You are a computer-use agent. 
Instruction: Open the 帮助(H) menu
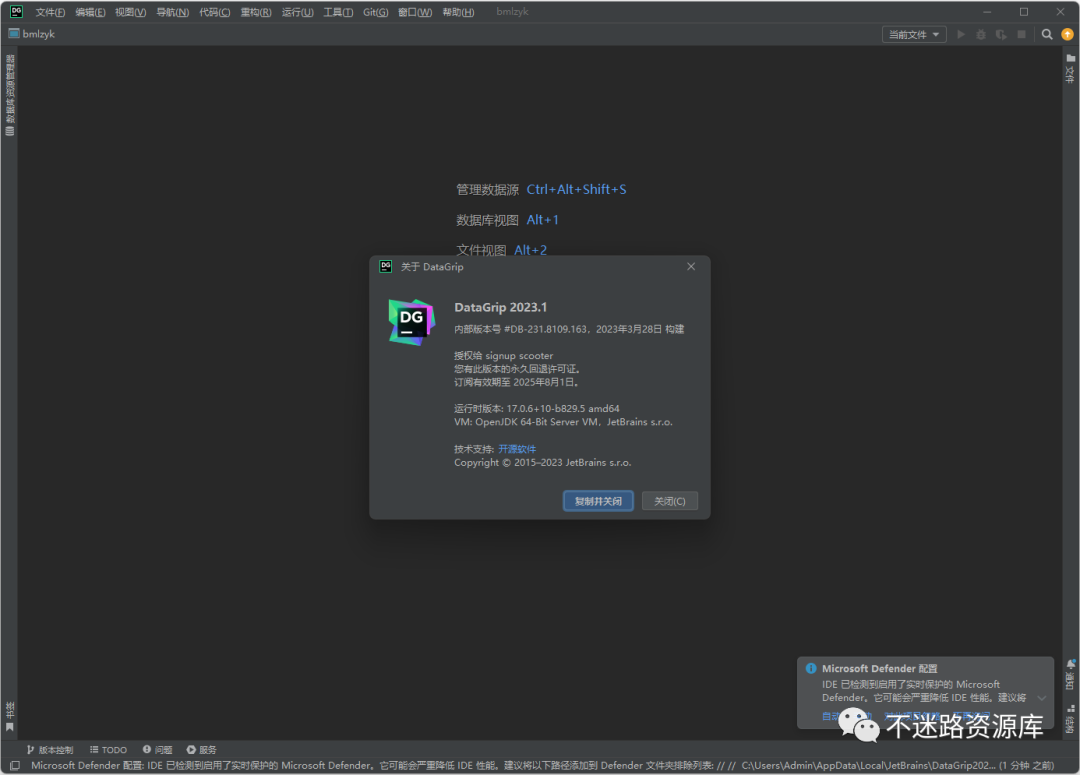458,12
